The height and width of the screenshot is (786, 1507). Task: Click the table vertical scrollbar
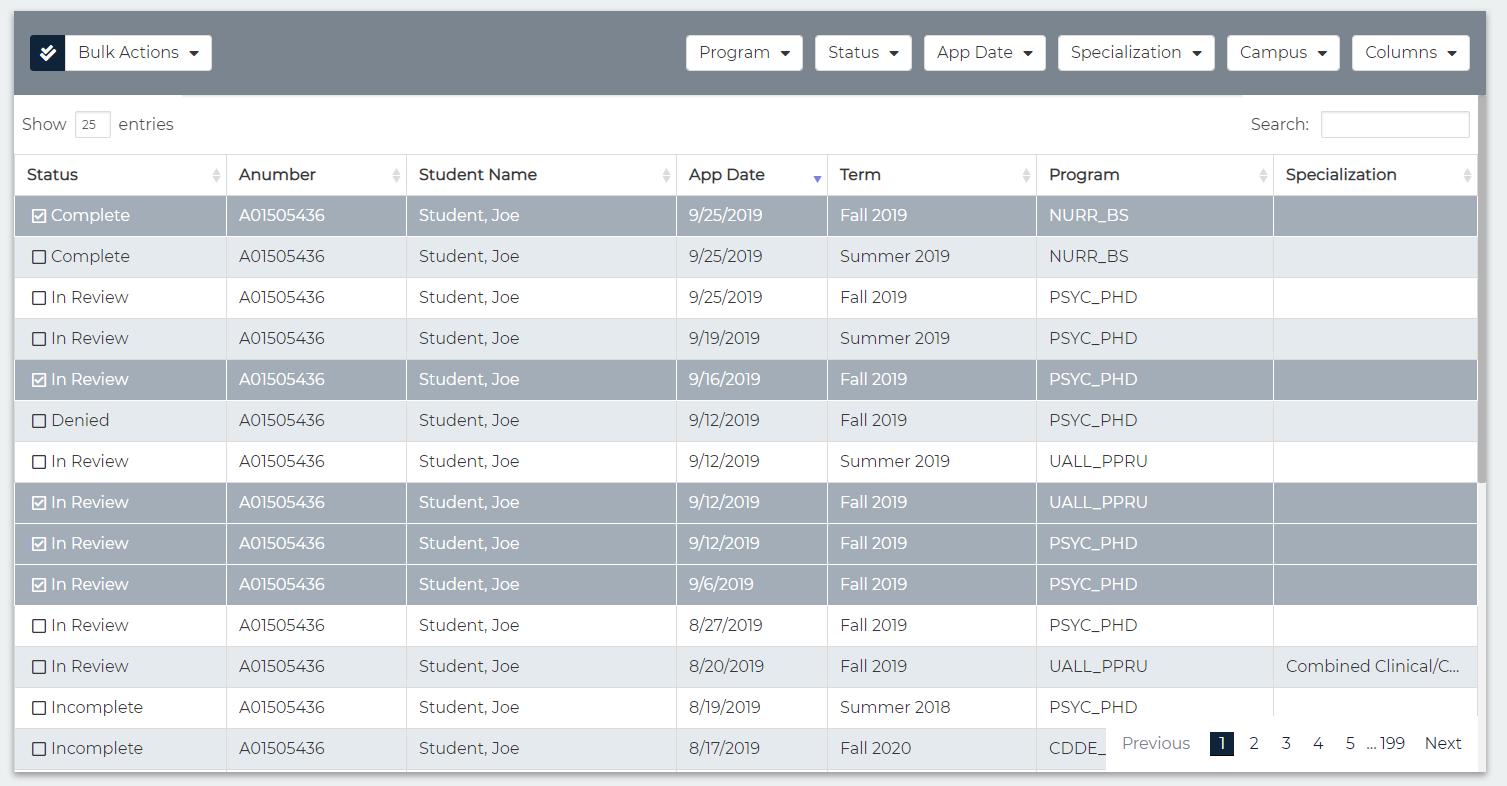1482,300
